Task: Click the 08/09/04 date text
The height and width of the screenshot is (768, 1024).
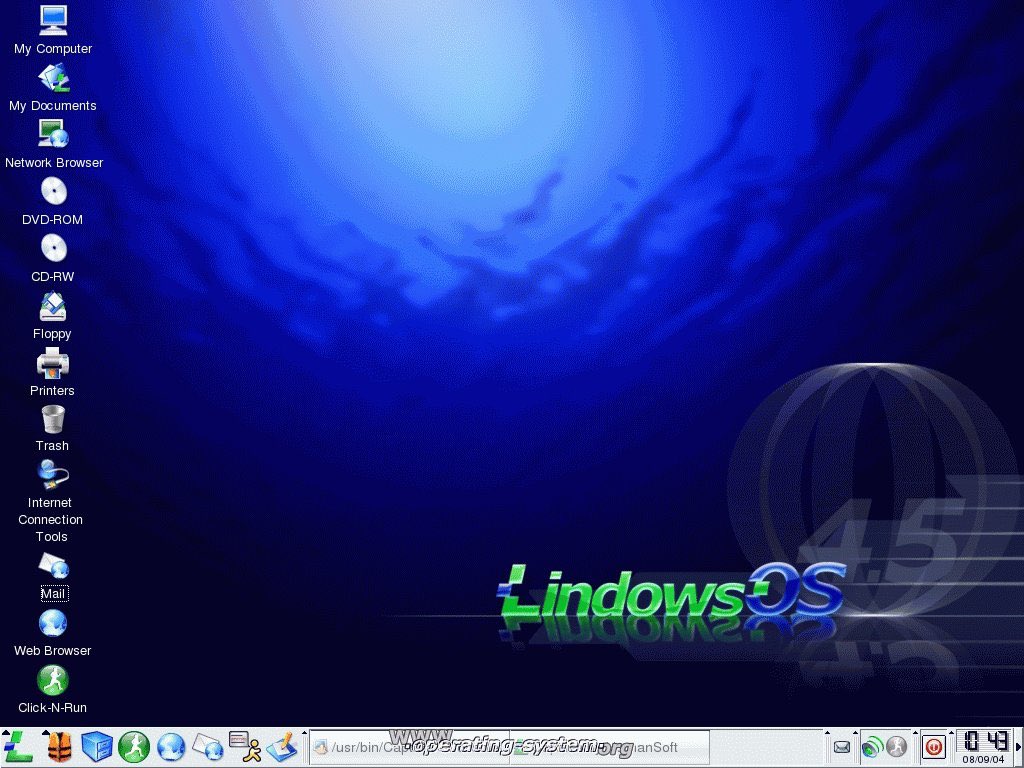Action: [984, 760]
